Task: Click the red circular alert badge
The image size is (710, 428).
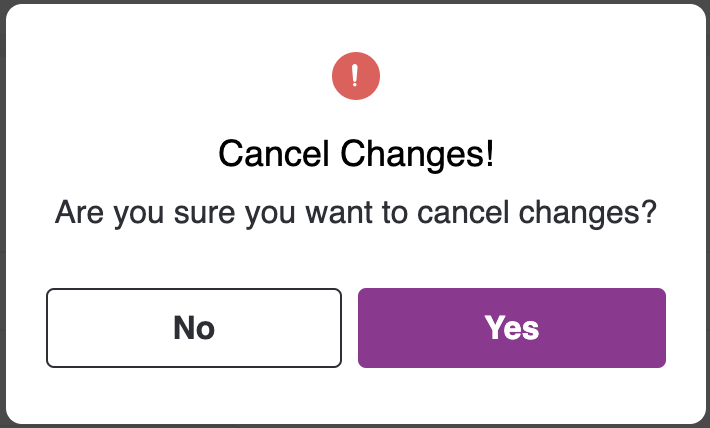Action: tap(356, 76)
